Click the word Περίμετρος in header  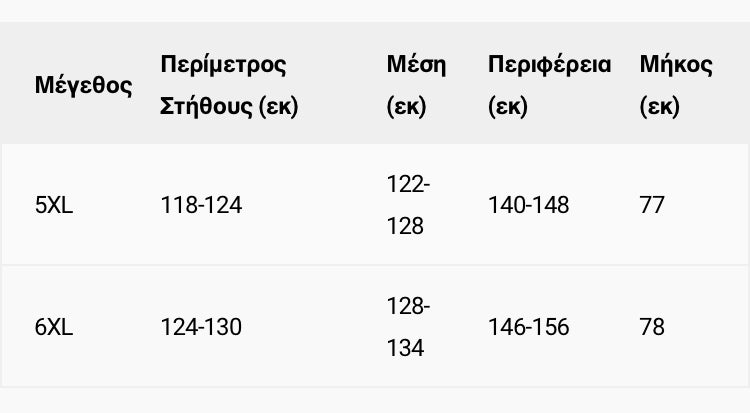point(223,65)
